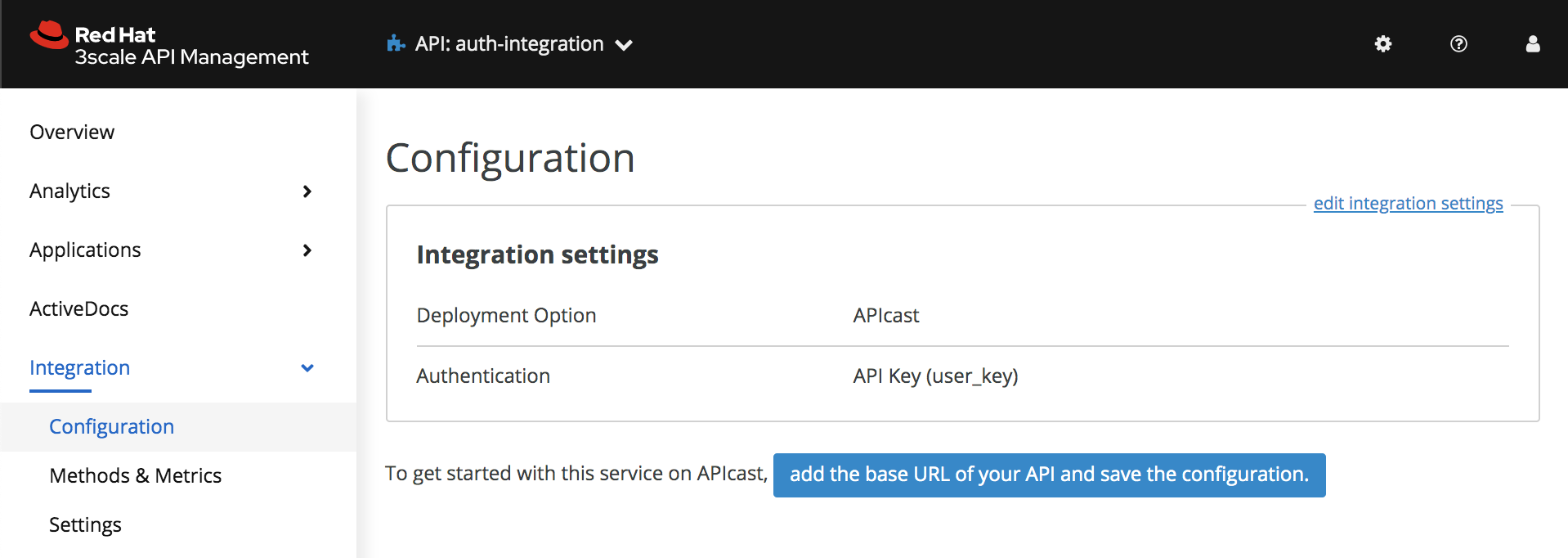Open the settings gear icon
The image size is (1568, 558).
1382,44
